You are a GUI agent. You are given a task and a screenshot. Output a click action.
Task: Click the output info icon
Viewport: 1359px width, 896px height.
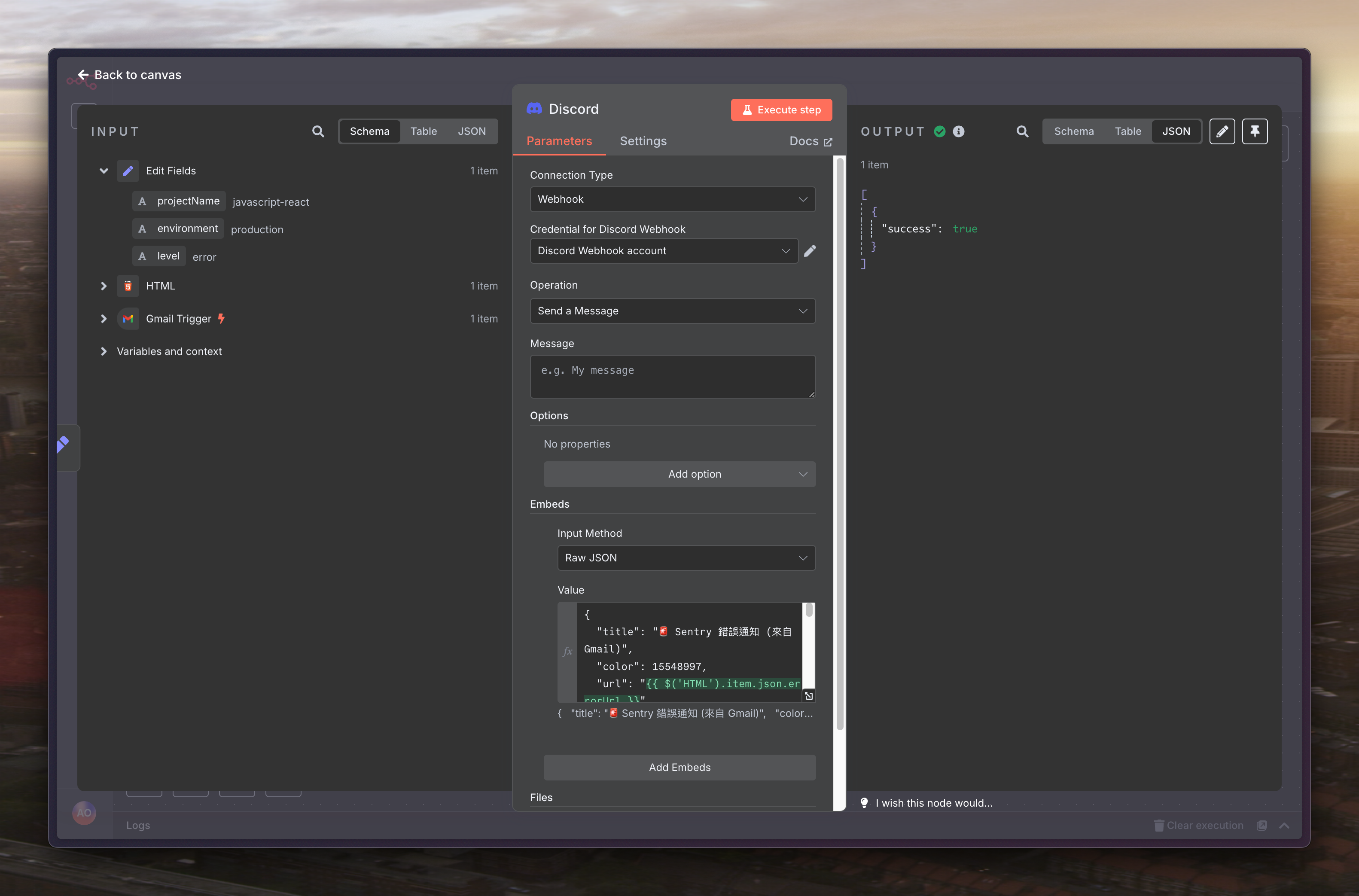click(x=959, y=131)
